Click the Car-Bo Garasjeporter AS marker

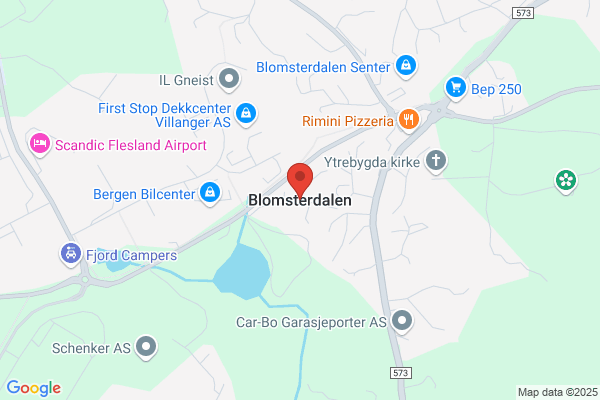coord(402,321)
